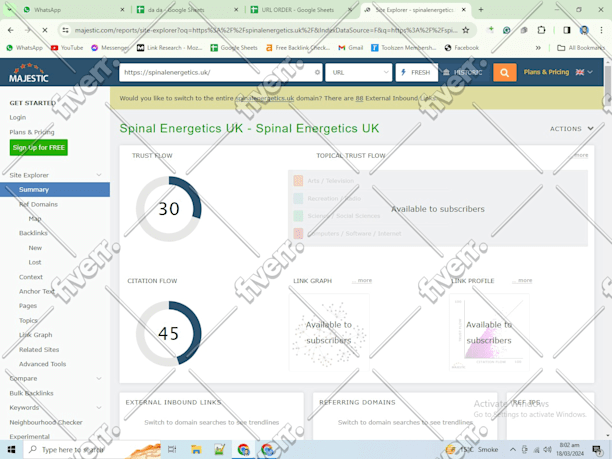Image resolution: width=612 pixels, height=459 pixels.
Task: Open the URL scope dropdown
Action: [x=359, y=73]
